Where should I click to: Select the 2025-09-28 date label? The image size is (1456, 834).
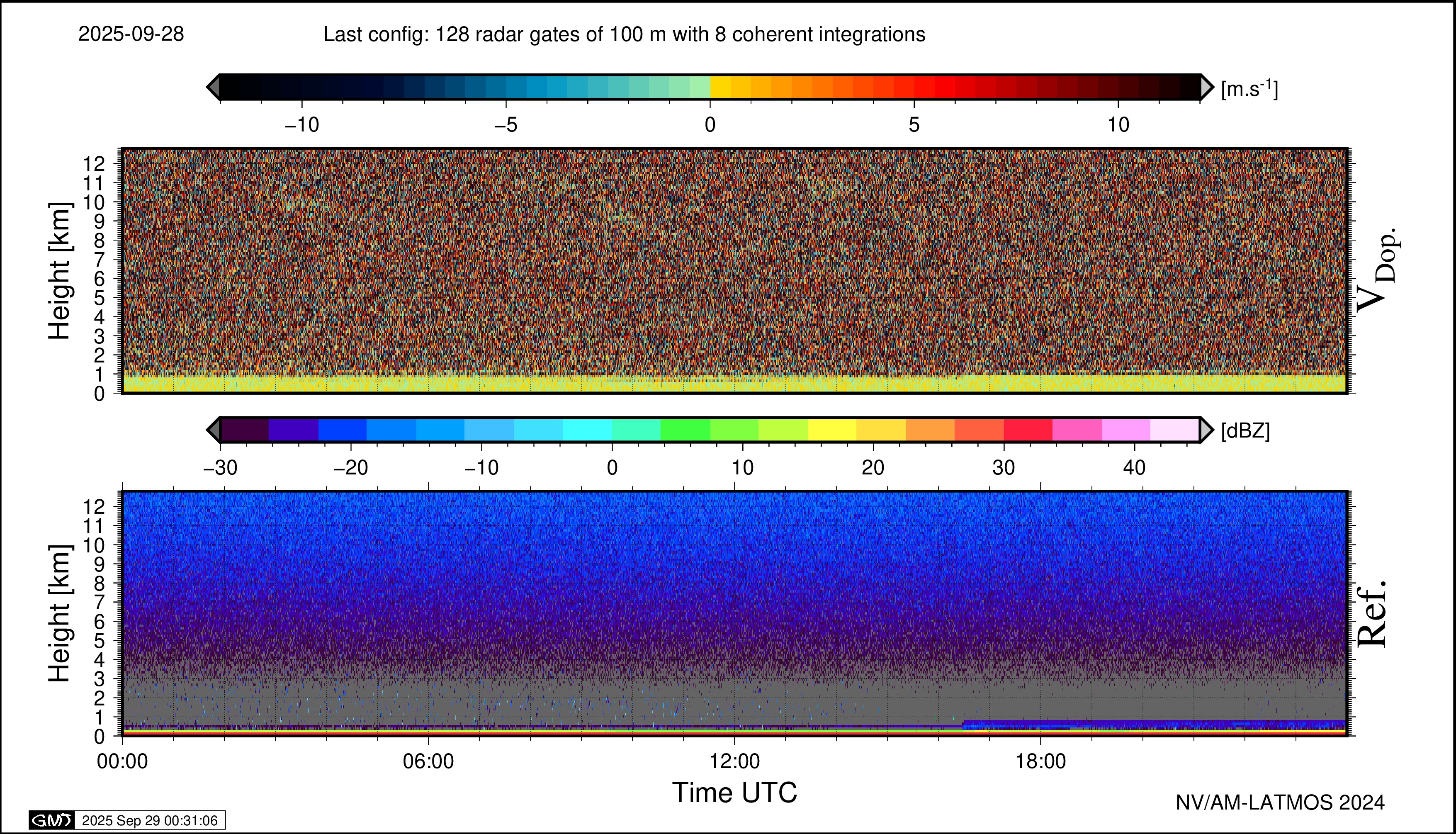(x=131, y=34)
